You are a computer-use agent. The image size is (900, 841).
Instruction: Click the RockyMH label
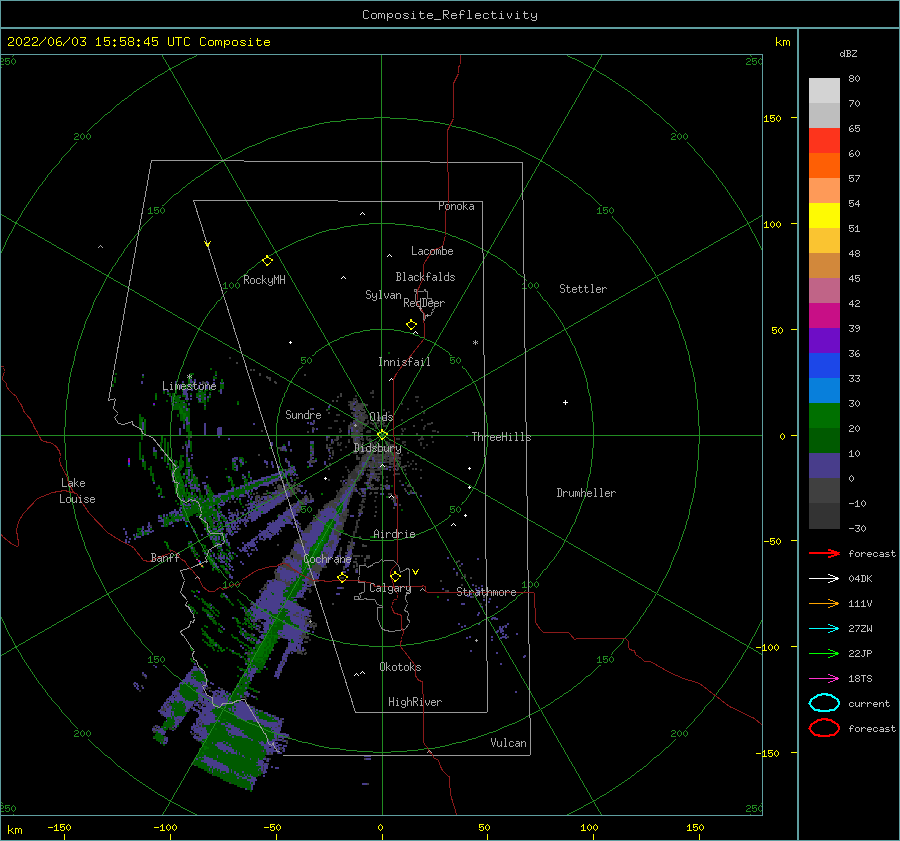click(x=264, y=280)
